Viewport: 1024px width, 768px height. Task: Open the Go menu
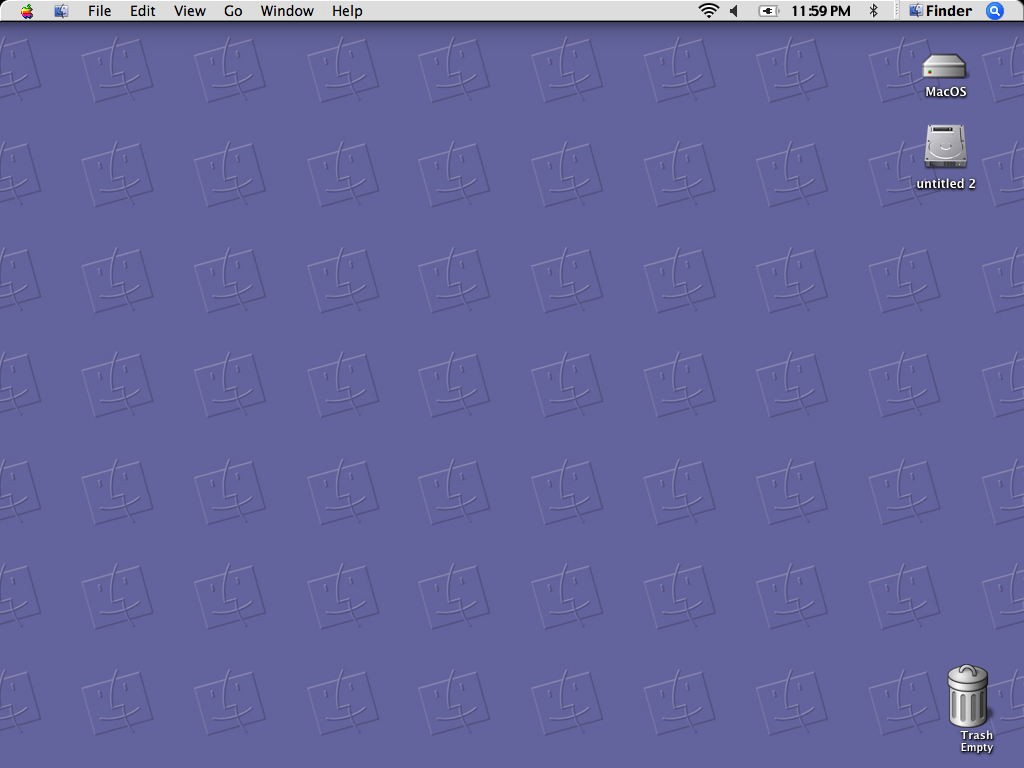pyautogui.click(x=233, y=11)
